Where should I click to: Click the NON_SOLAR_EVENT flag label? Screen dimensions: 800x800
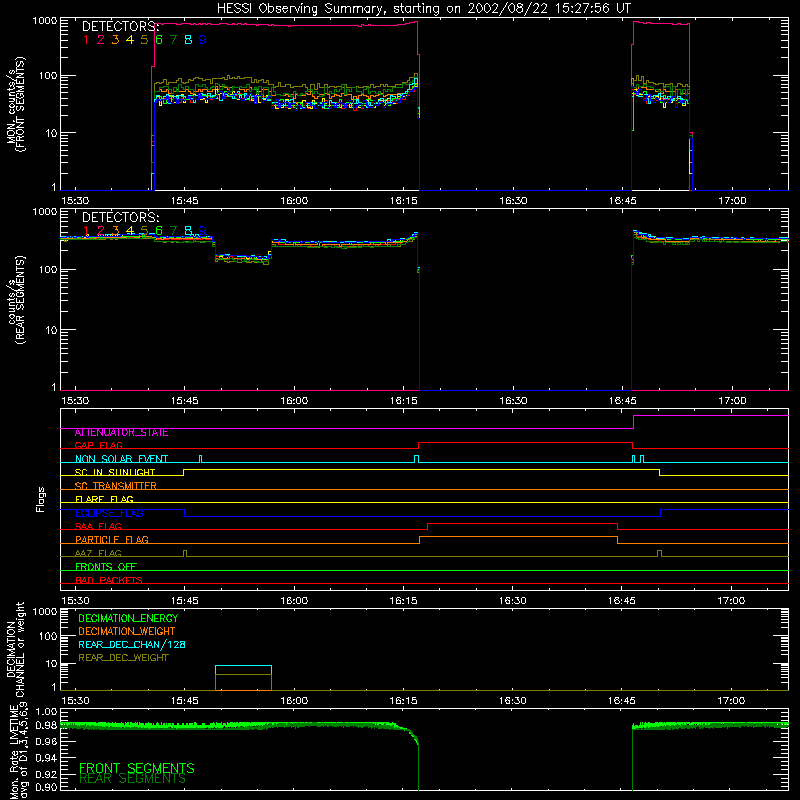[121, 459]
